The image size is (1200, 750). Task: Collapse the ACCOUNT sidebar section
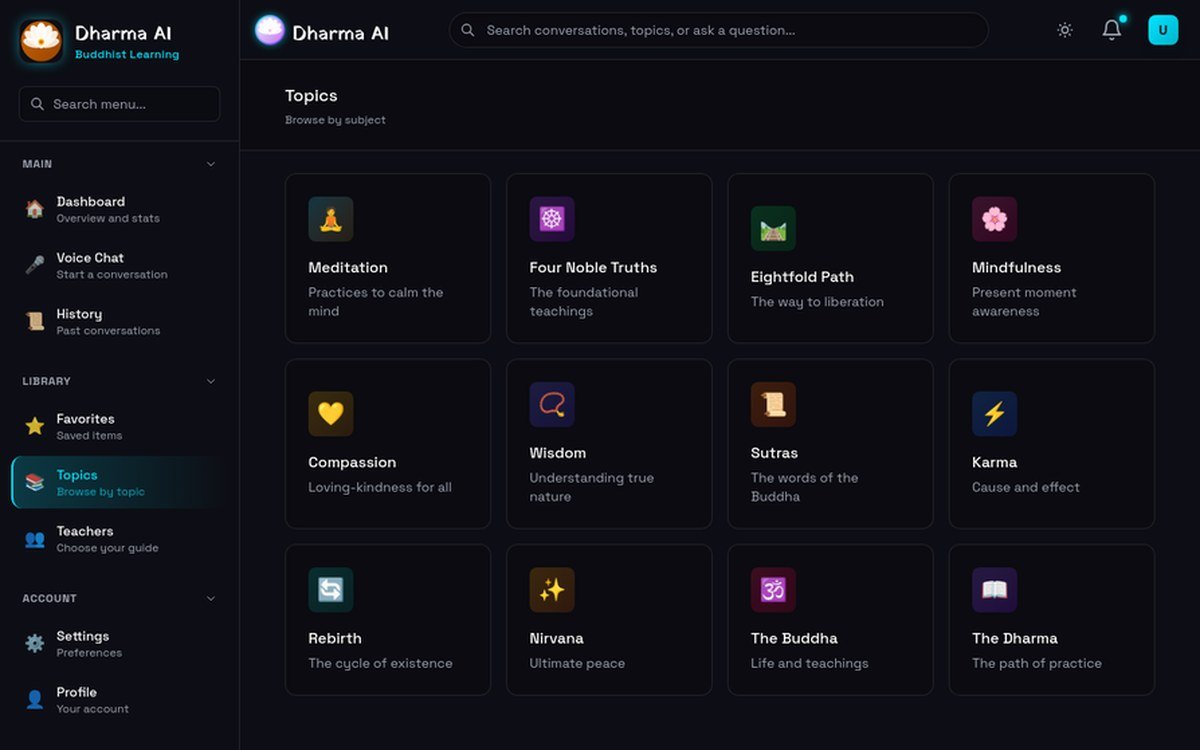pyautogui.click(x=210, y=598)
